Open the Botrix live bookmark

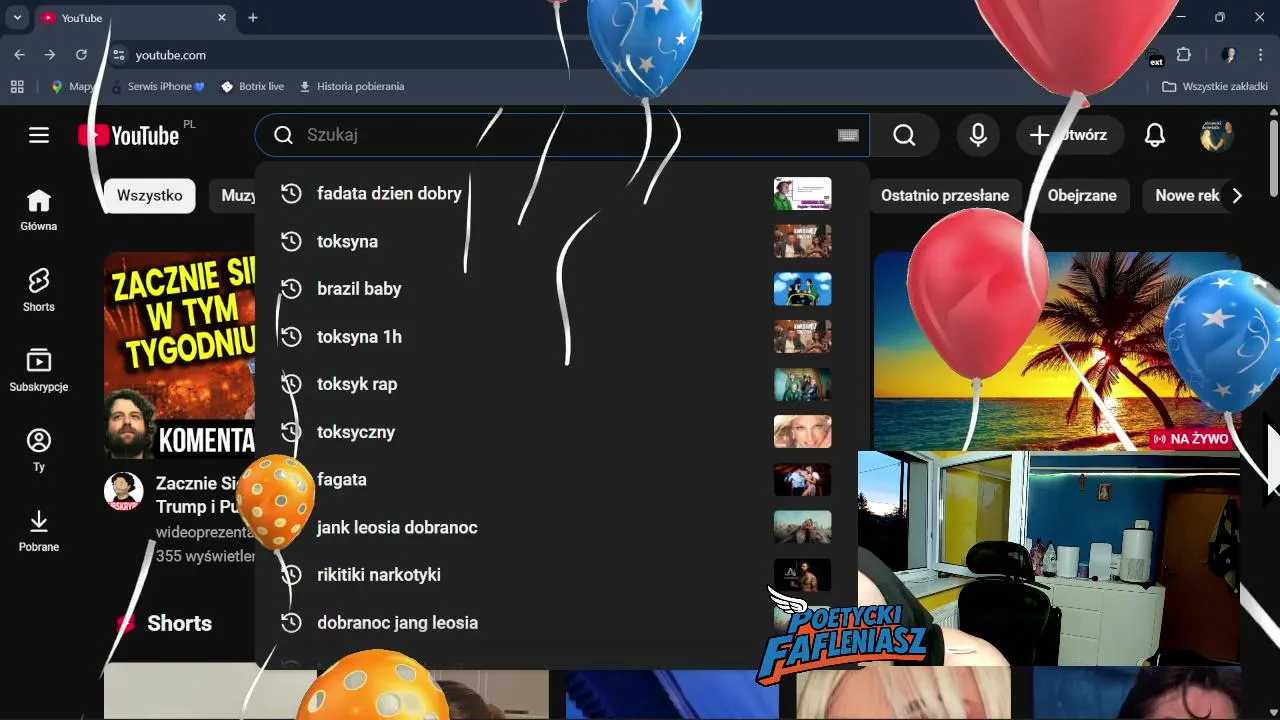click(x=253, y=87)
